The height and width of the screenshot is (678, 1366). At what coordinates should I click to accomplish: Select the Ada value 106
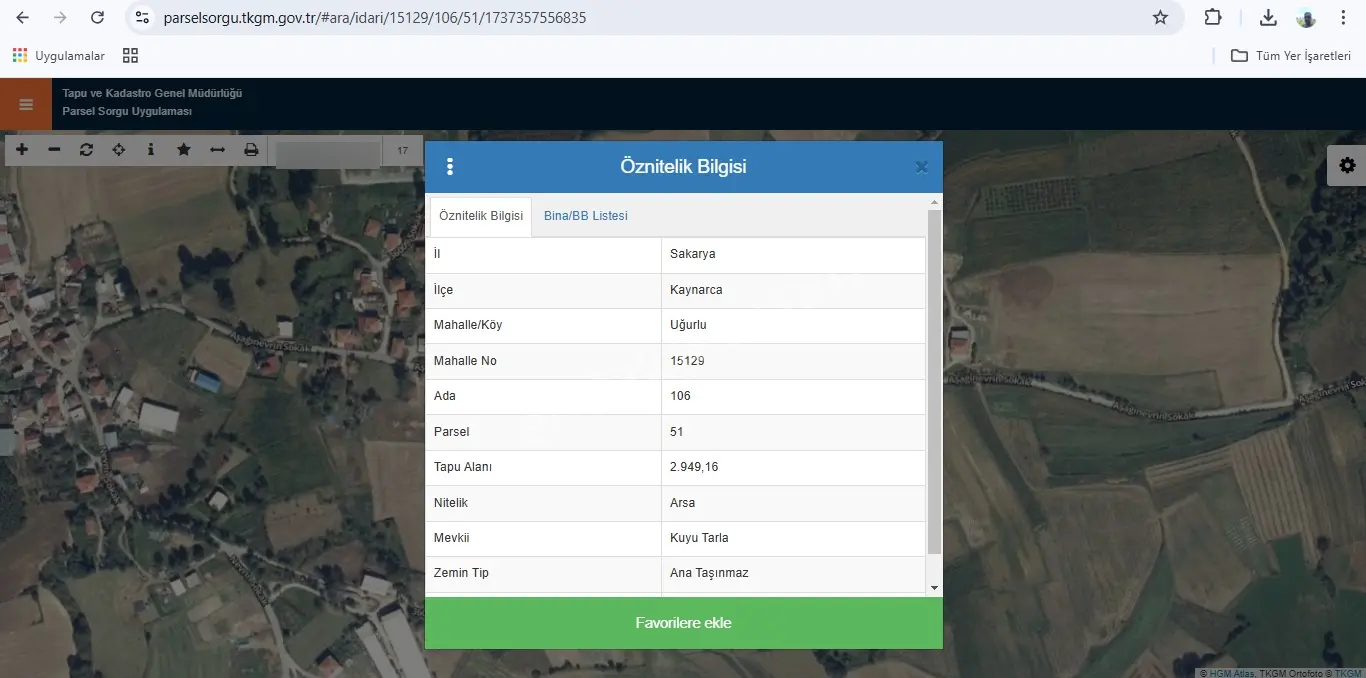click(793, 396)
